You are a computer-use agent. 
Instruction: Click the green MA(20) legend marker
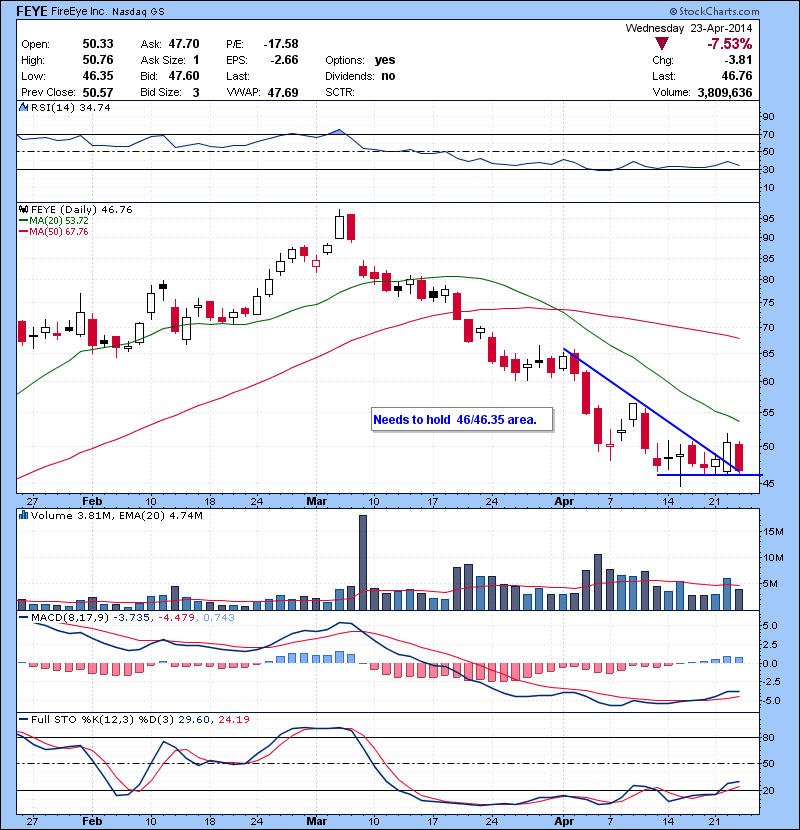tap(23, 221)
